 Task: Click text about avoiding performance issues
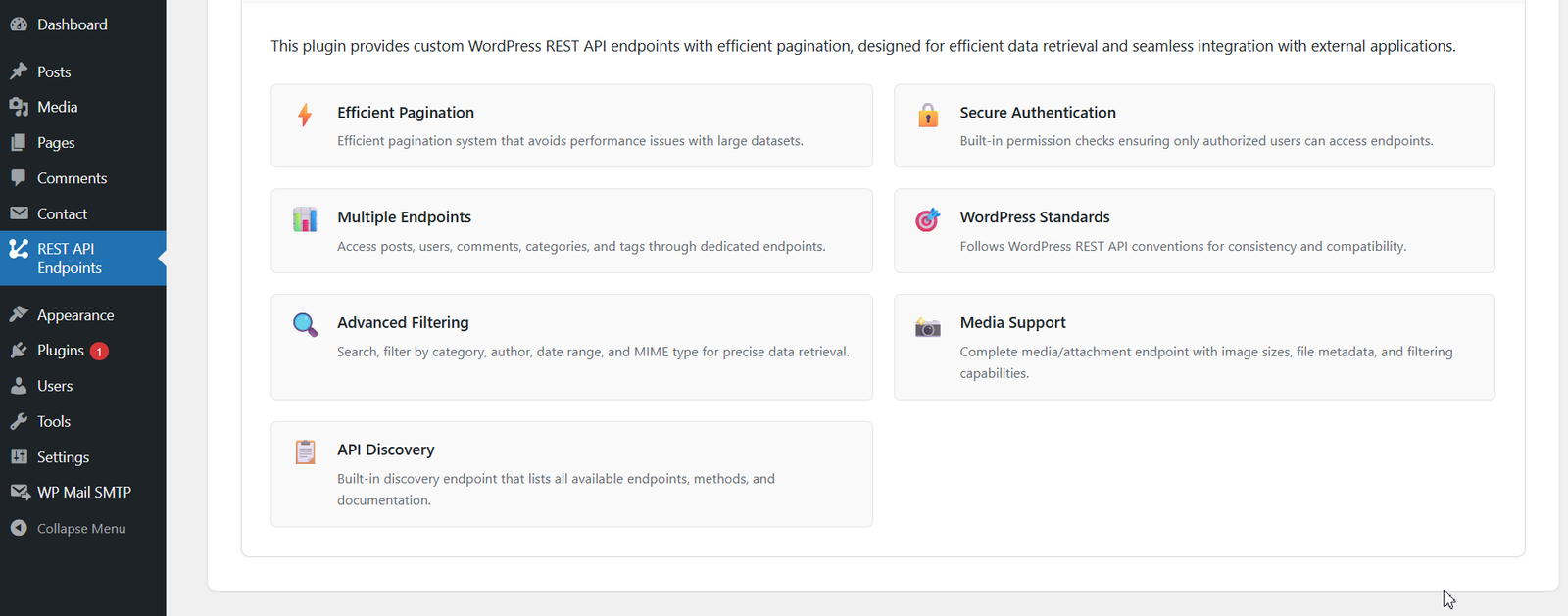570,141
